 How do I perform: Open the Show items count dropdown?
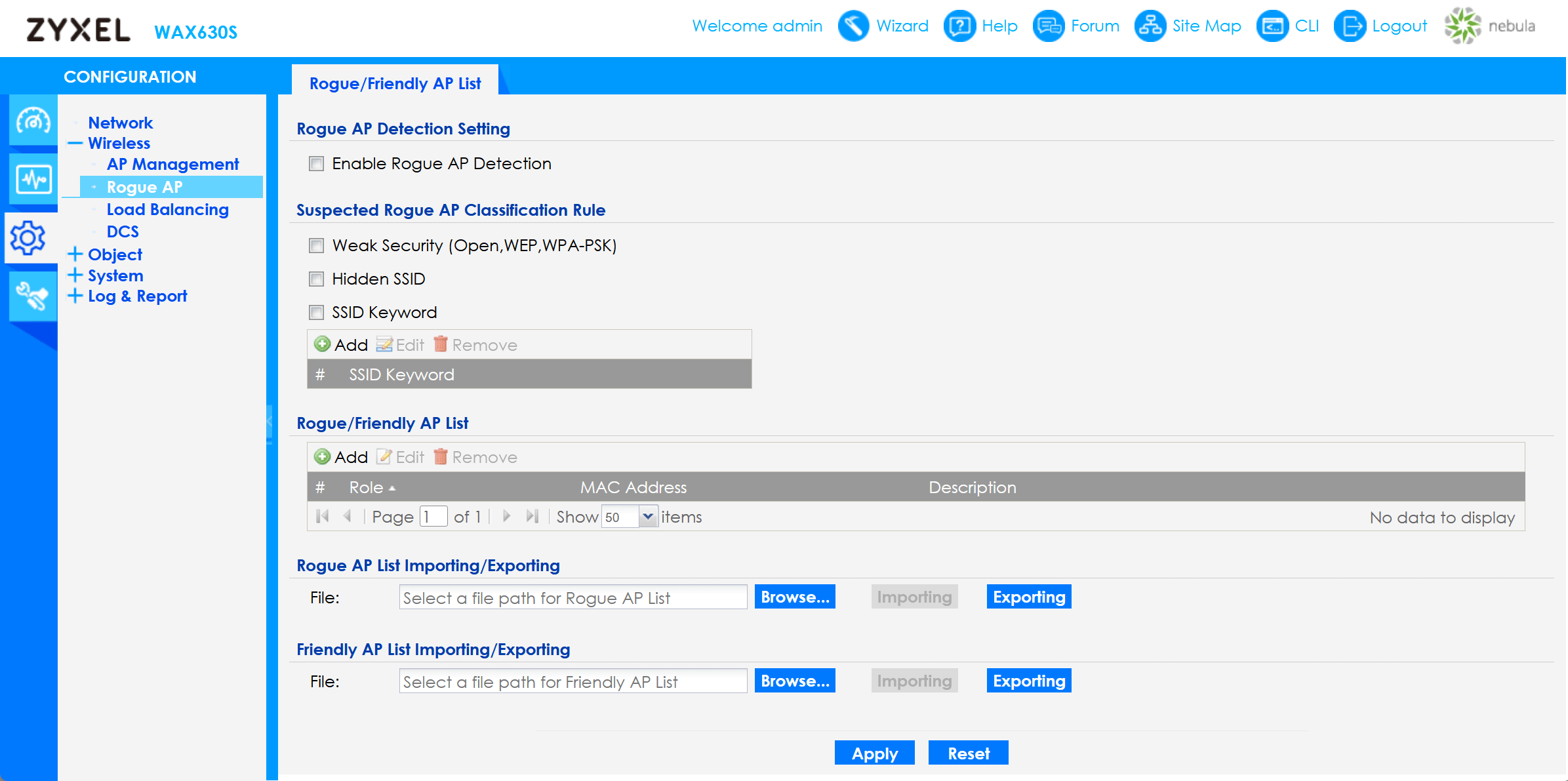(648, 517)
